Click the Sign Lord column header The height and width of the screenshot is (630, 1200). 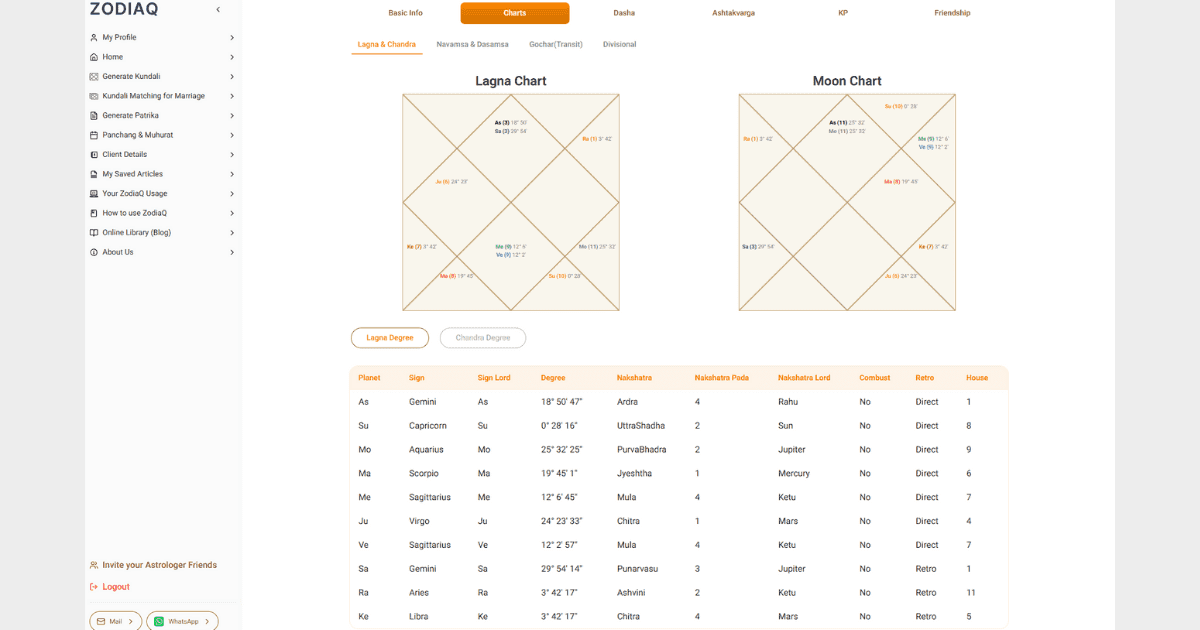click(494, 378)
